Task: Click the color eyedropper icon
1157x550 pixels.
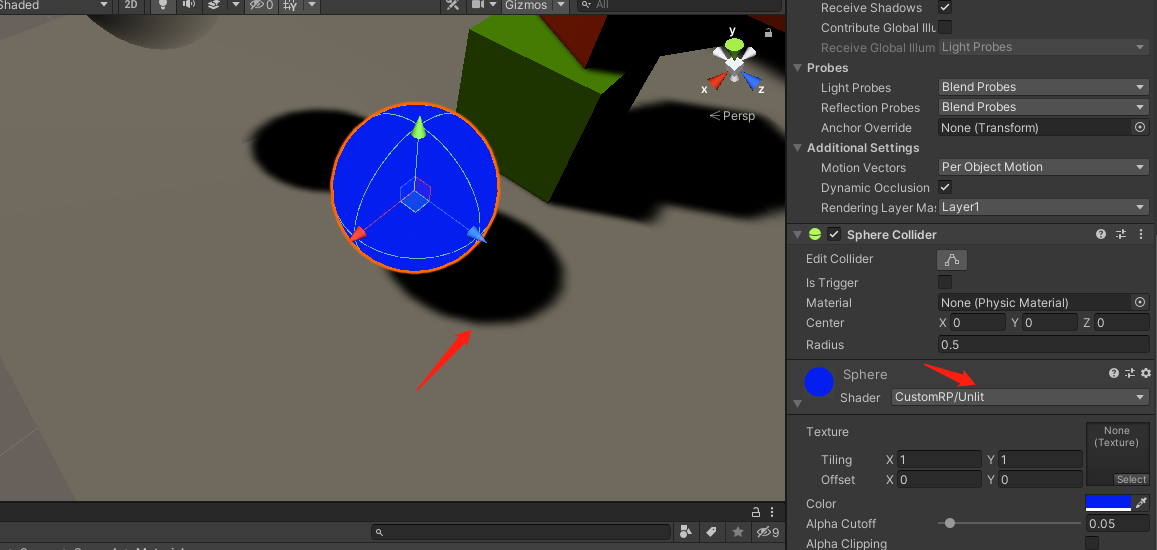Action: coord(1141,503)
